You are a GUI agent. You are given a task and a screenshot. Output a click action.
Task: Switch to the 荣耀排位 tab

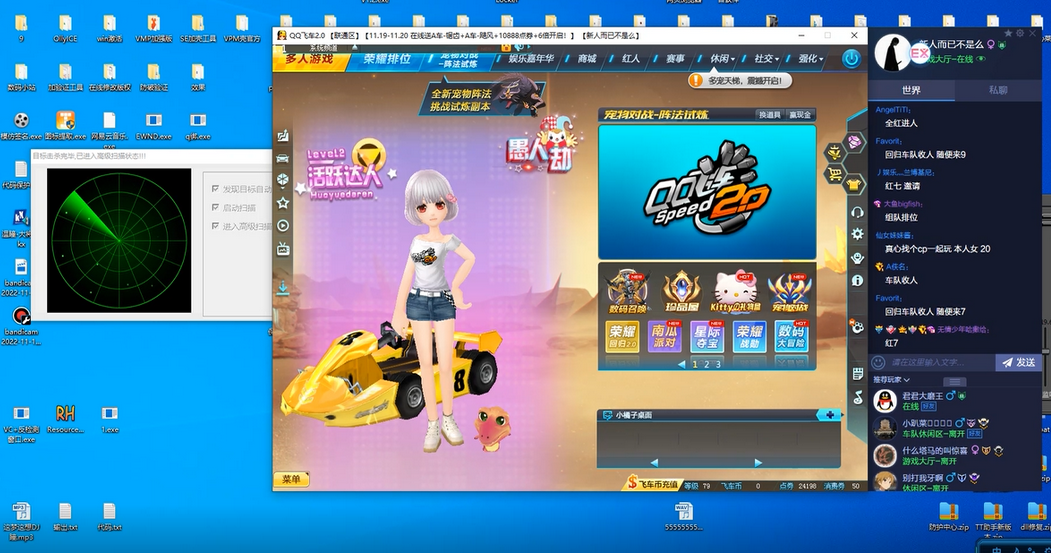(386, 59)
